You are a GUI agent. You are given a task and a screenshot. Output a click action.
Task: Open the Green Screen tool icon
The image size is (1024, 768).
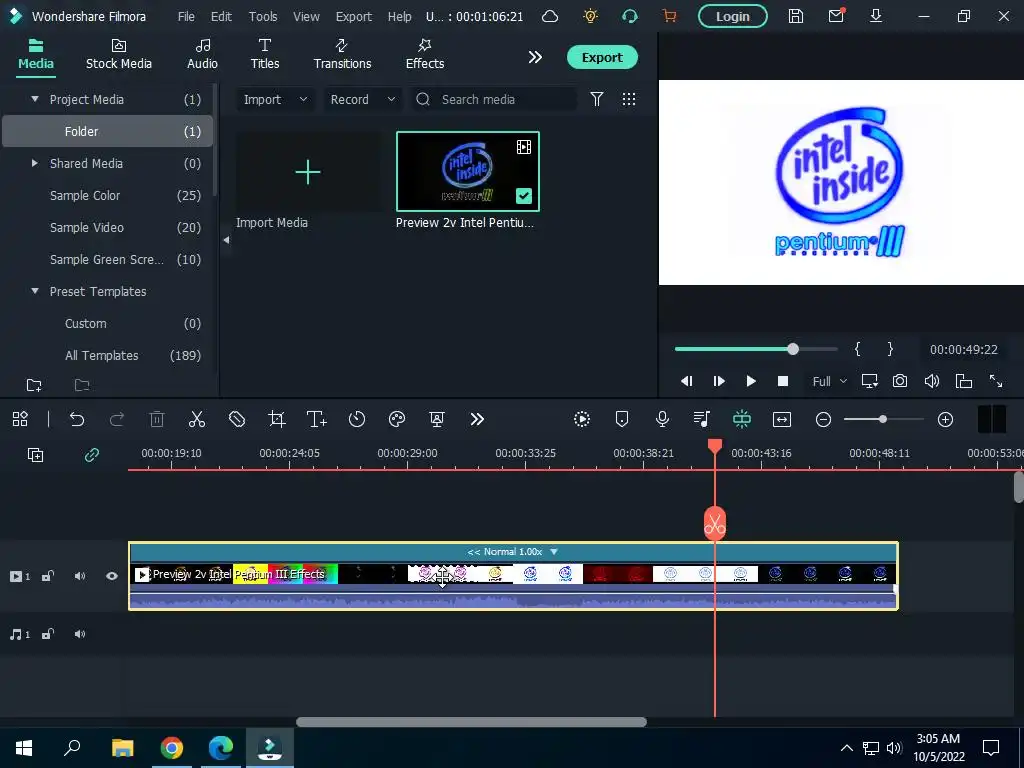(x=437, y=419)
